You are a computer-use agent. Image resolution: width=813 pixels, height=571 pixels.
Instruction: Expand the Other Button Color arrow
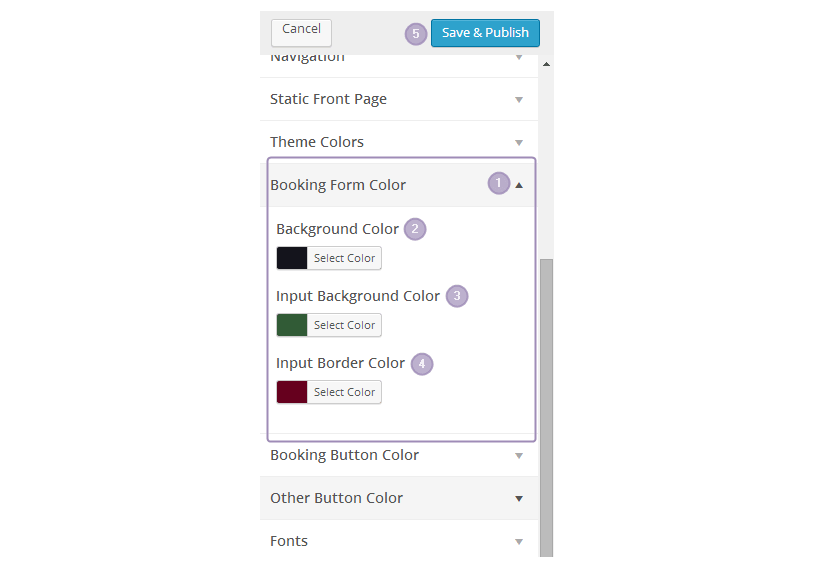pos(519,499)
